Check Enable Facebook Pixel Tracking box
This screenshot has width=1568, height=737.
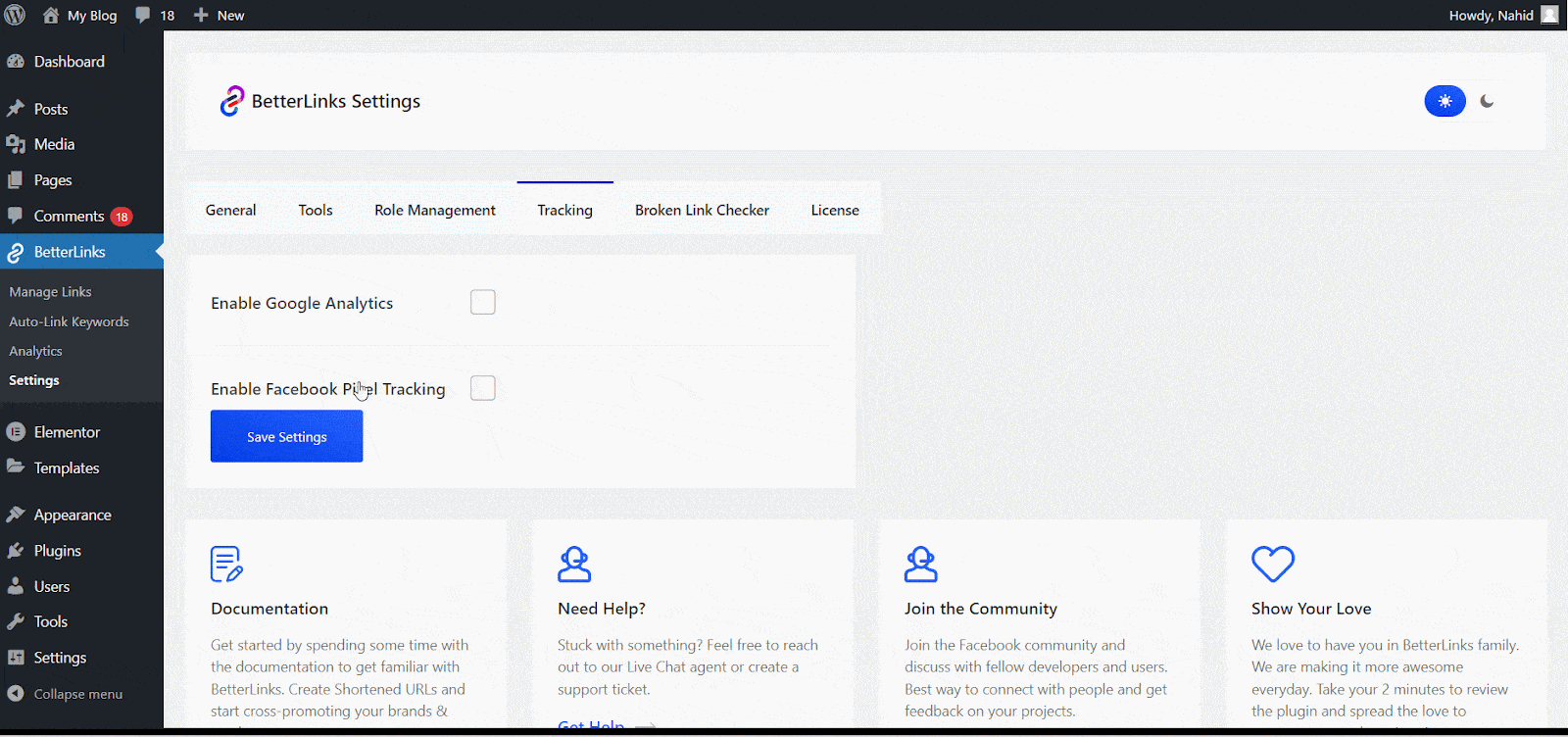482,388
